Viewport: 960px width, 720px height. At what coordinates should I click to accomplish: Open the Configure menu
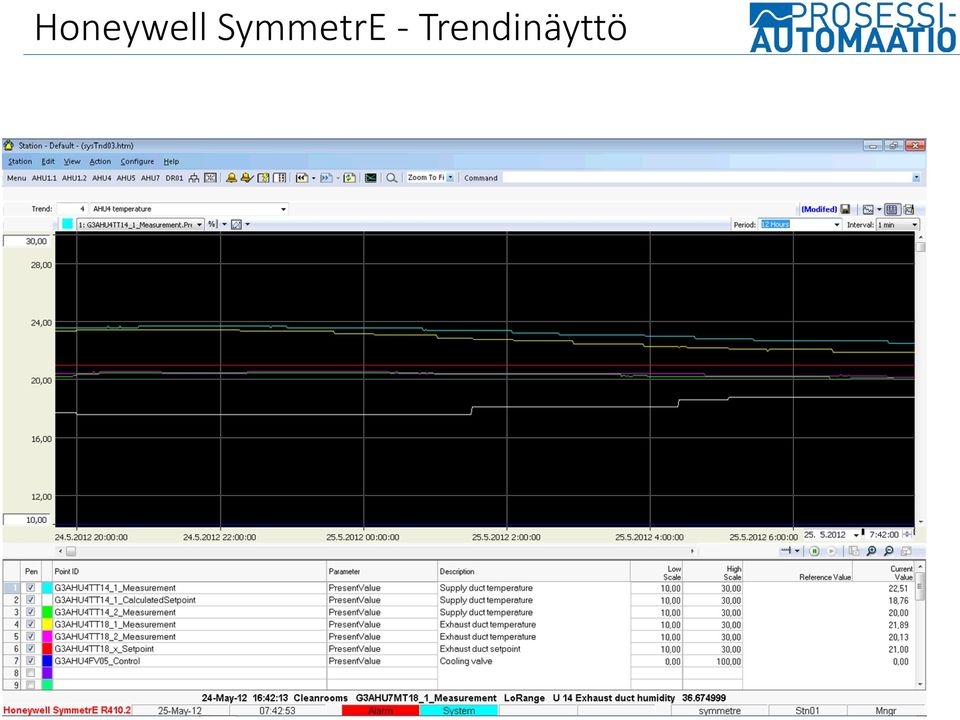point(137,162)
